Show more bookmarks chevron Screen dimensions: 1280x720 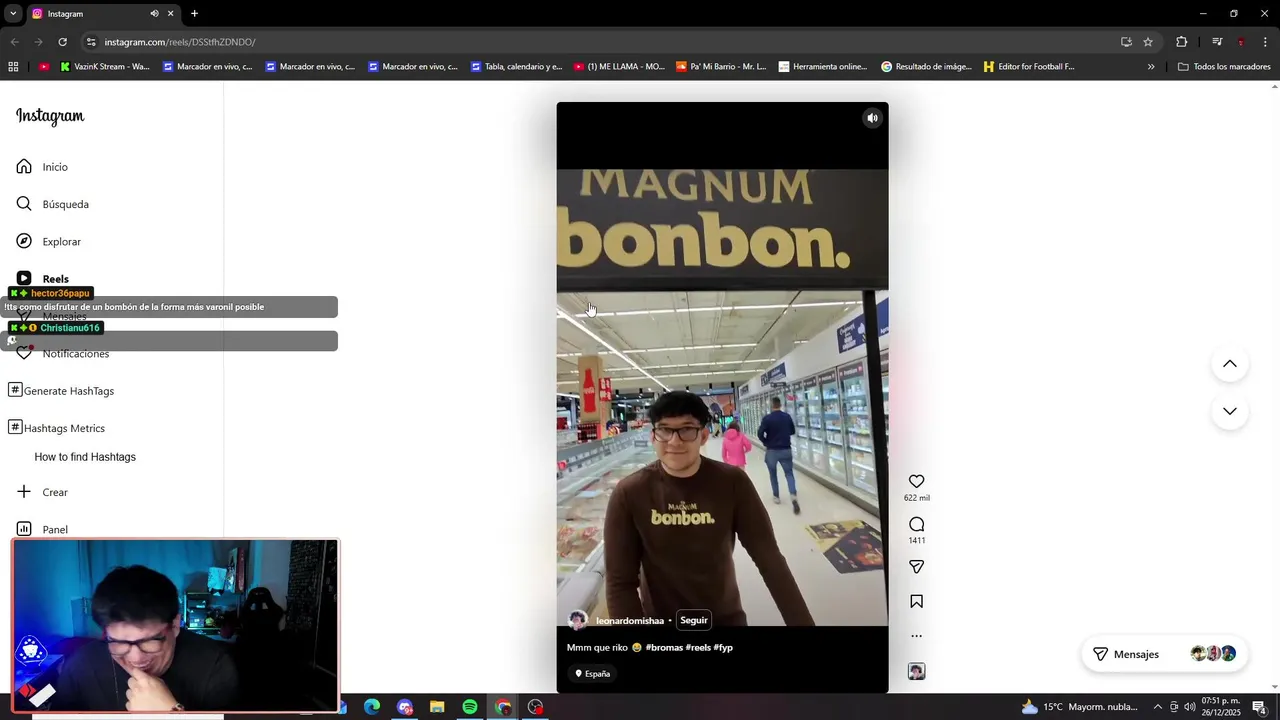point(1151,67)
